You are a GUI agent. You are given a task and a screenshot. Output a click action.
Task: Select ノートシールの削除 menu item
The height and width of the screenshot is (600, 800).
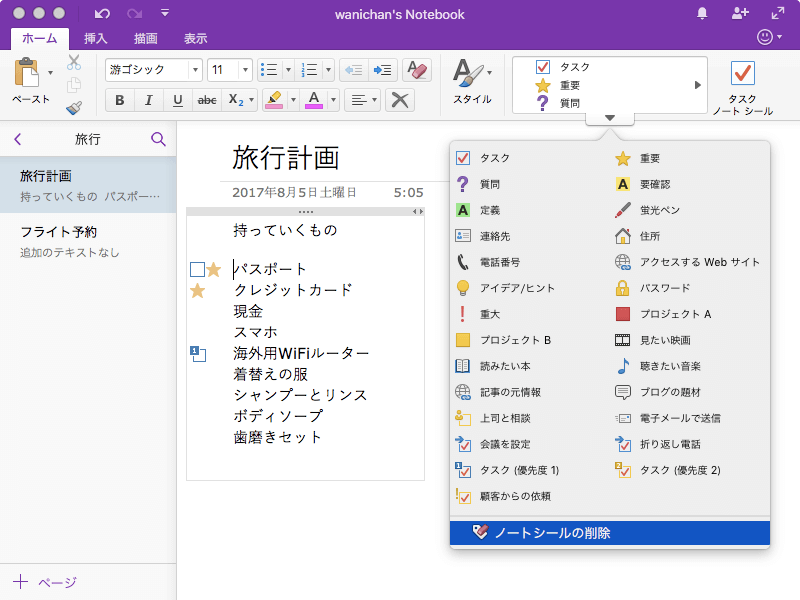(610, 533)
